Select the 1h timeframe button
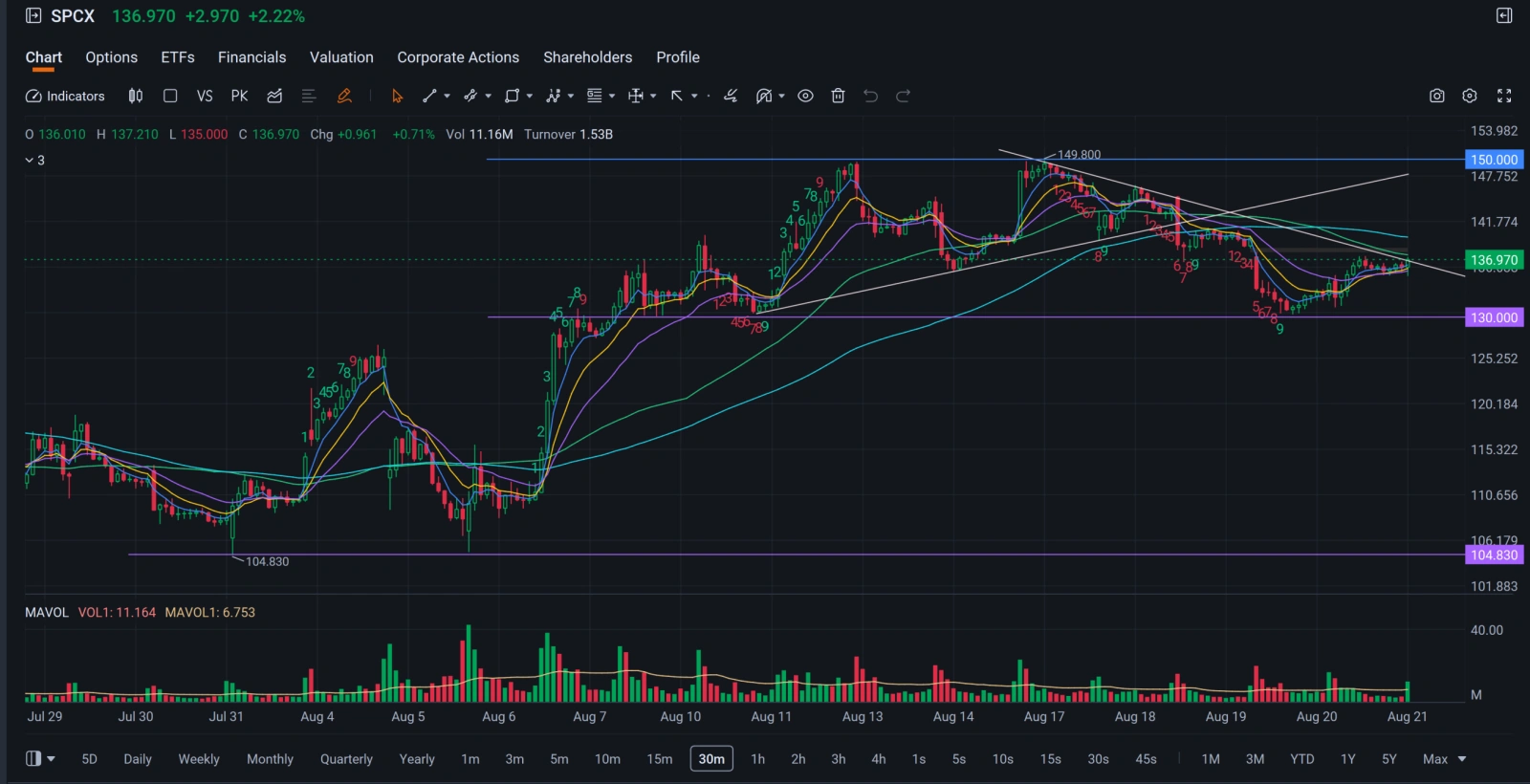Viewport: 1530px width, 784px height. coord(757,759)
